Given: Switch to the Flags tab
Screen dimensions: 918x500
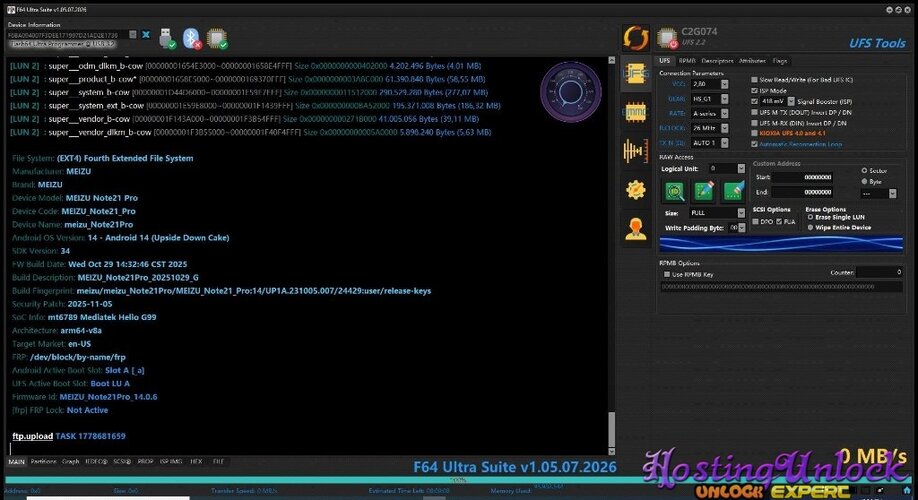Looking at the screenshot, I should pos(780,61).
